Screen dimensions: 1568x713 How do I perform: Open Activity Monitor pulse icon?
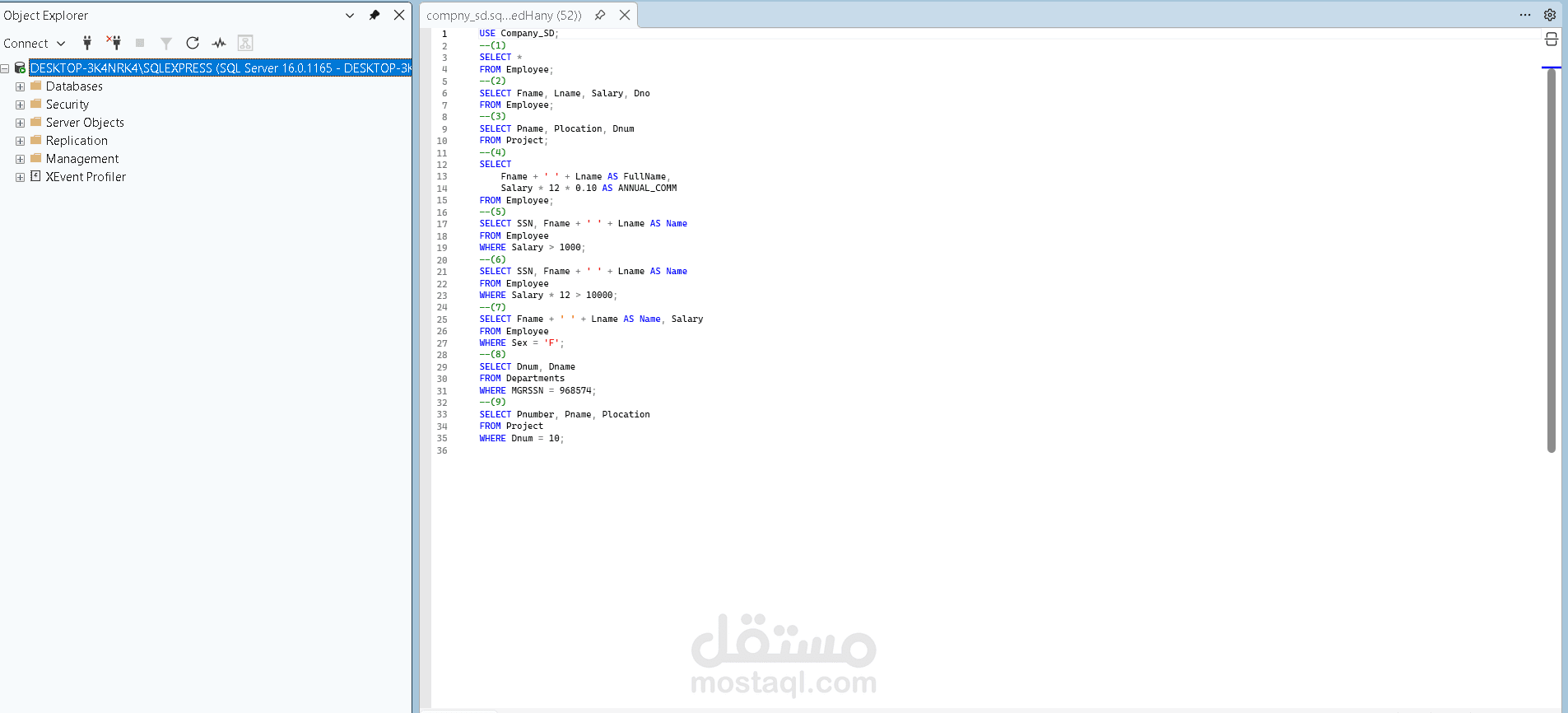(219, 43)
